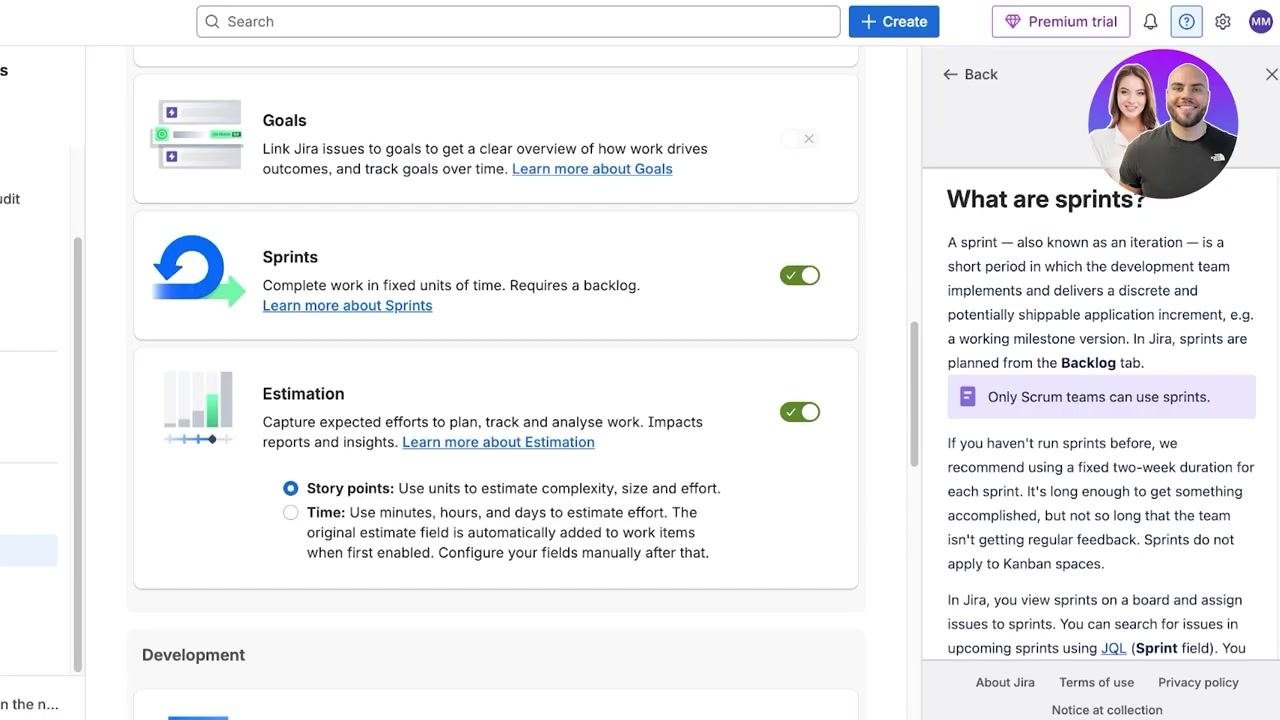The width and height of the screenshot is (1280, 720).
Task: Click the What are sprints? heading
Action: (1046, 199)
